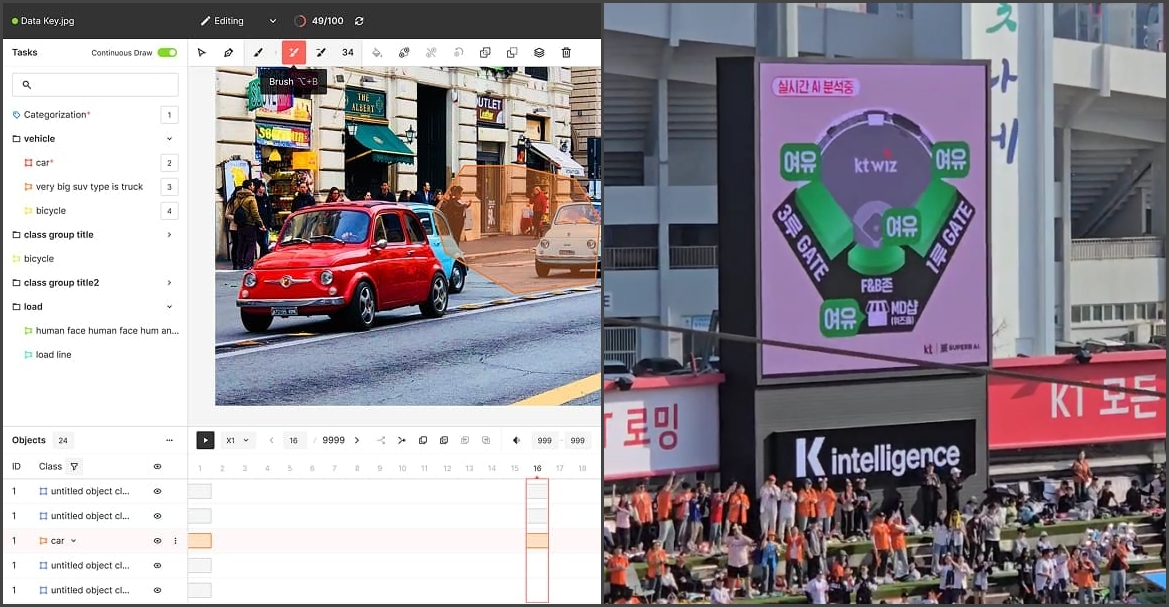Viewport: 1169px width, 607px height.
Task: Click the highlighted red Brush tool
Action: click(x=293, y=53)
